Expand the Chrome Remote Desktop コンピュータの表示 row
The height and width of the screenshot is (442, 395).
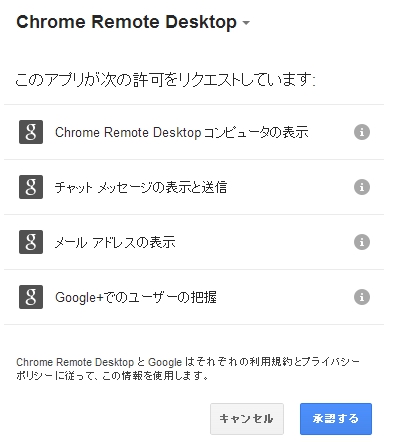pos(194,132)
